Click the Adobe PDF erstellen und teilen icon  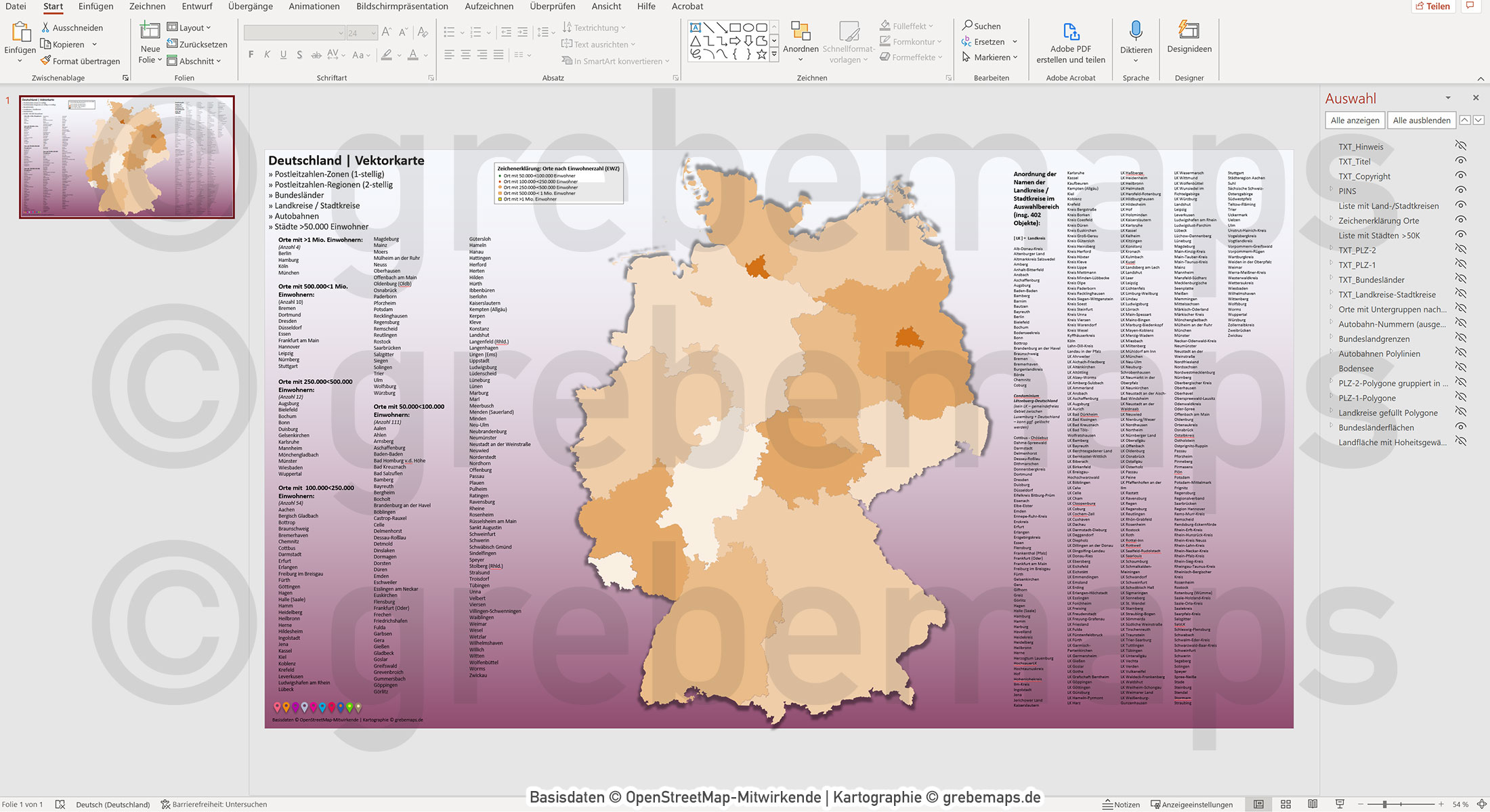pyautogui.click(x=1071, y=31)
